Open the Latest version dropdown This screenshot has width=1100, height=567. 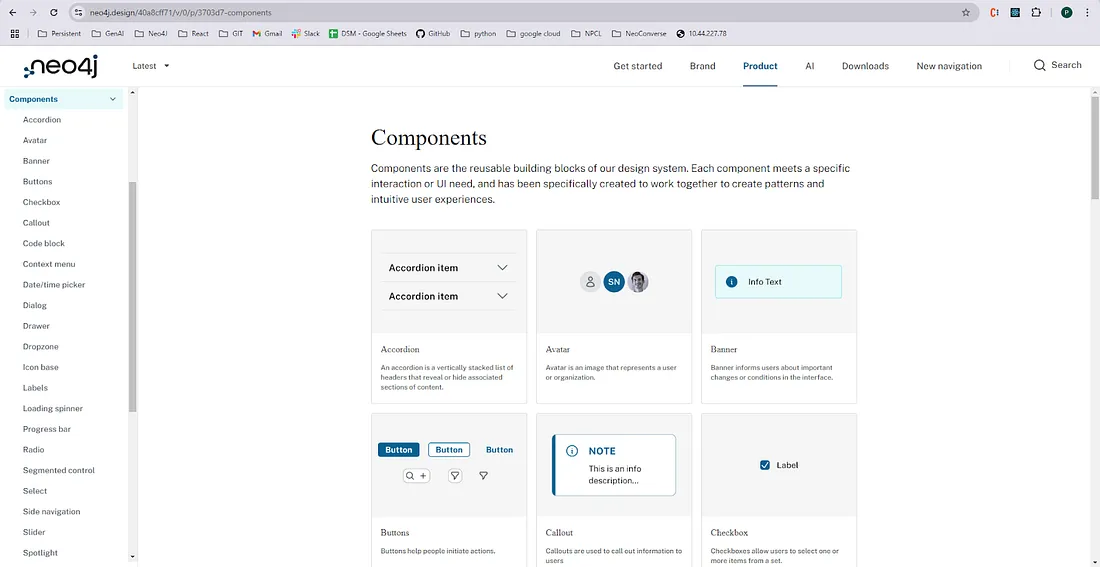click(x=151, y=66)
